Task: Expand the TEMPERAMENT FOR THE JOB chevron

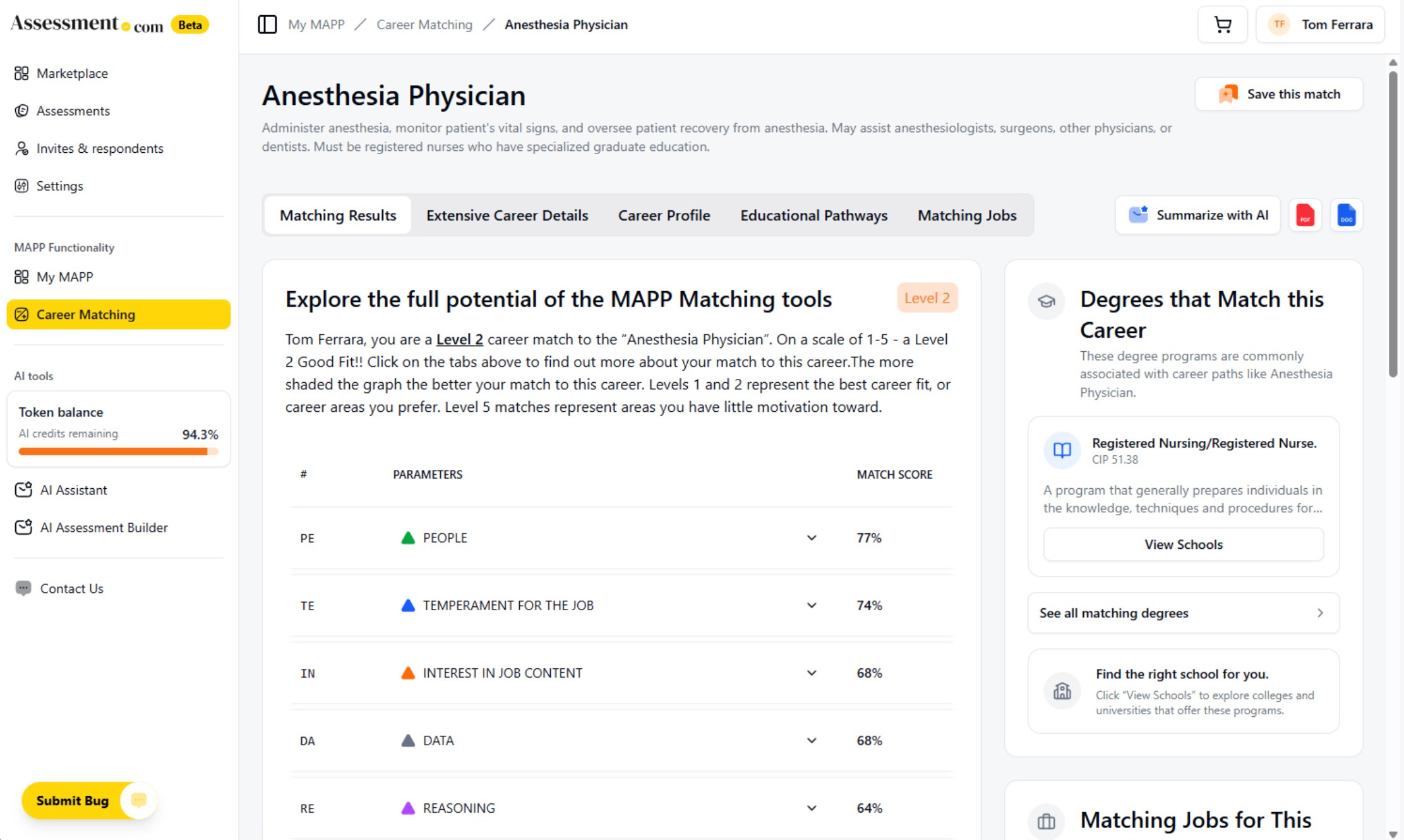Action: (812, 605)
